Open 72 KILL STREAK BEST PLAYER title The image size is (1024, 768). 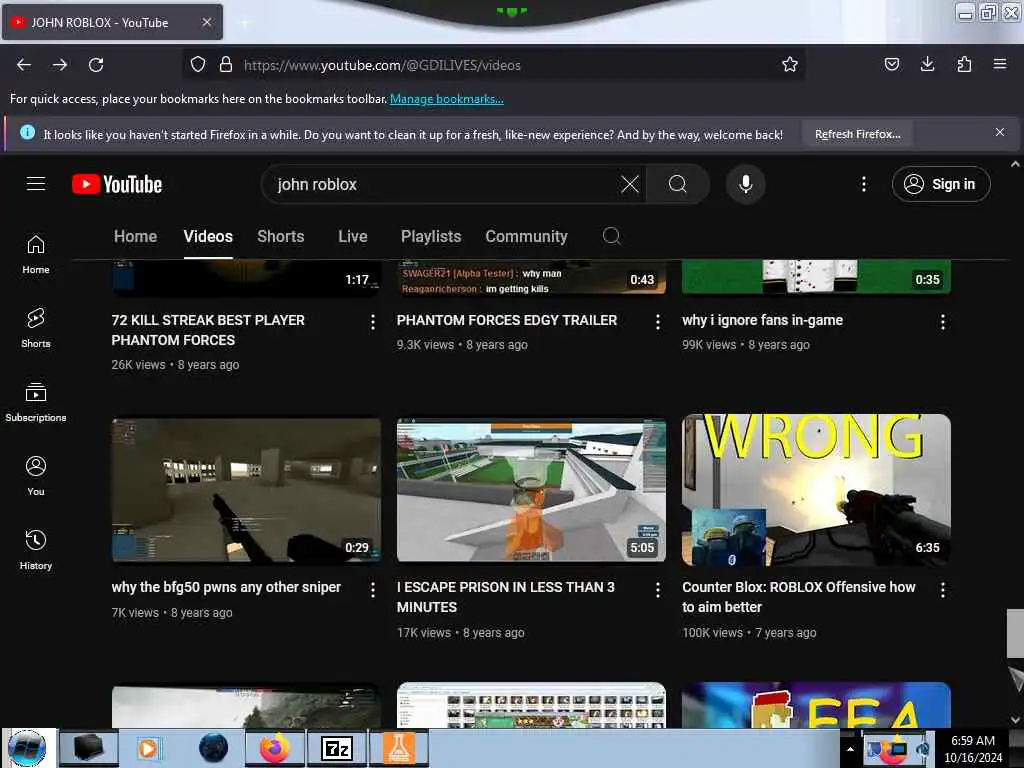coord(208,330)
